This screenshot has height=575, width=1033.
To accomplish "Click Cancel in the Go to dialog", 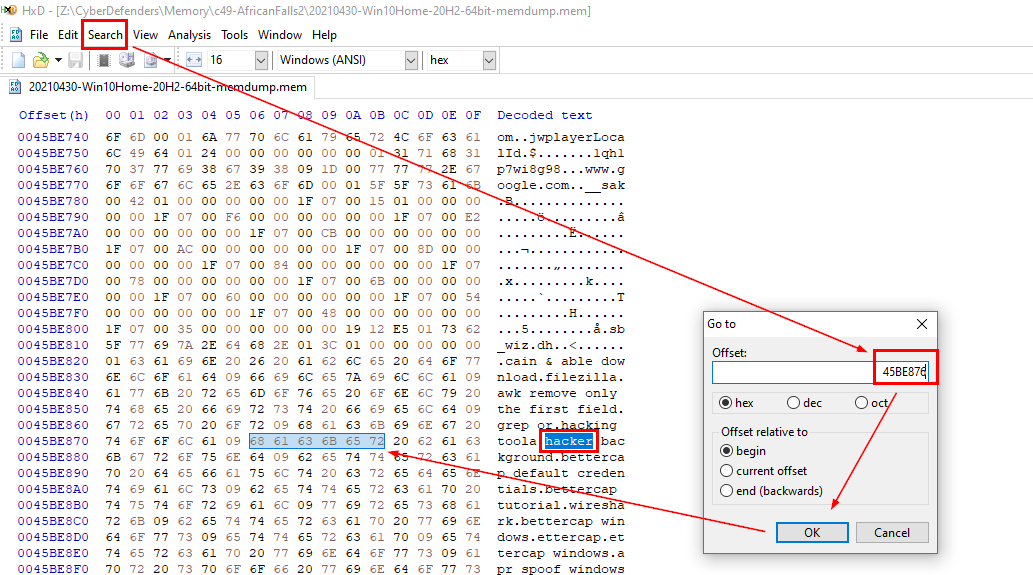I will tap(892, 532).
